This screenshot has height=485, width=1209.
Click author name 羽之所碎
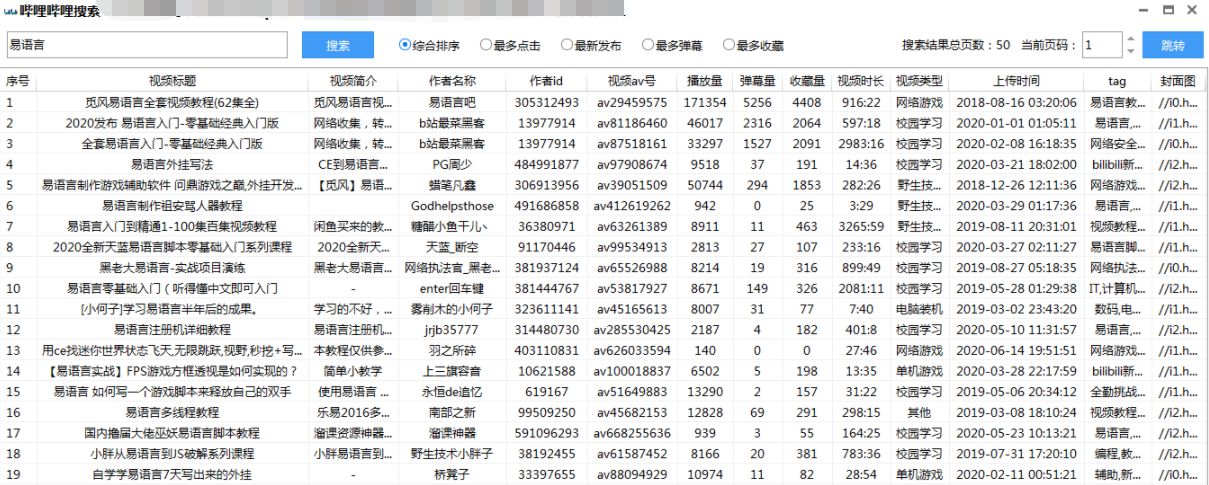coord(452,350)
